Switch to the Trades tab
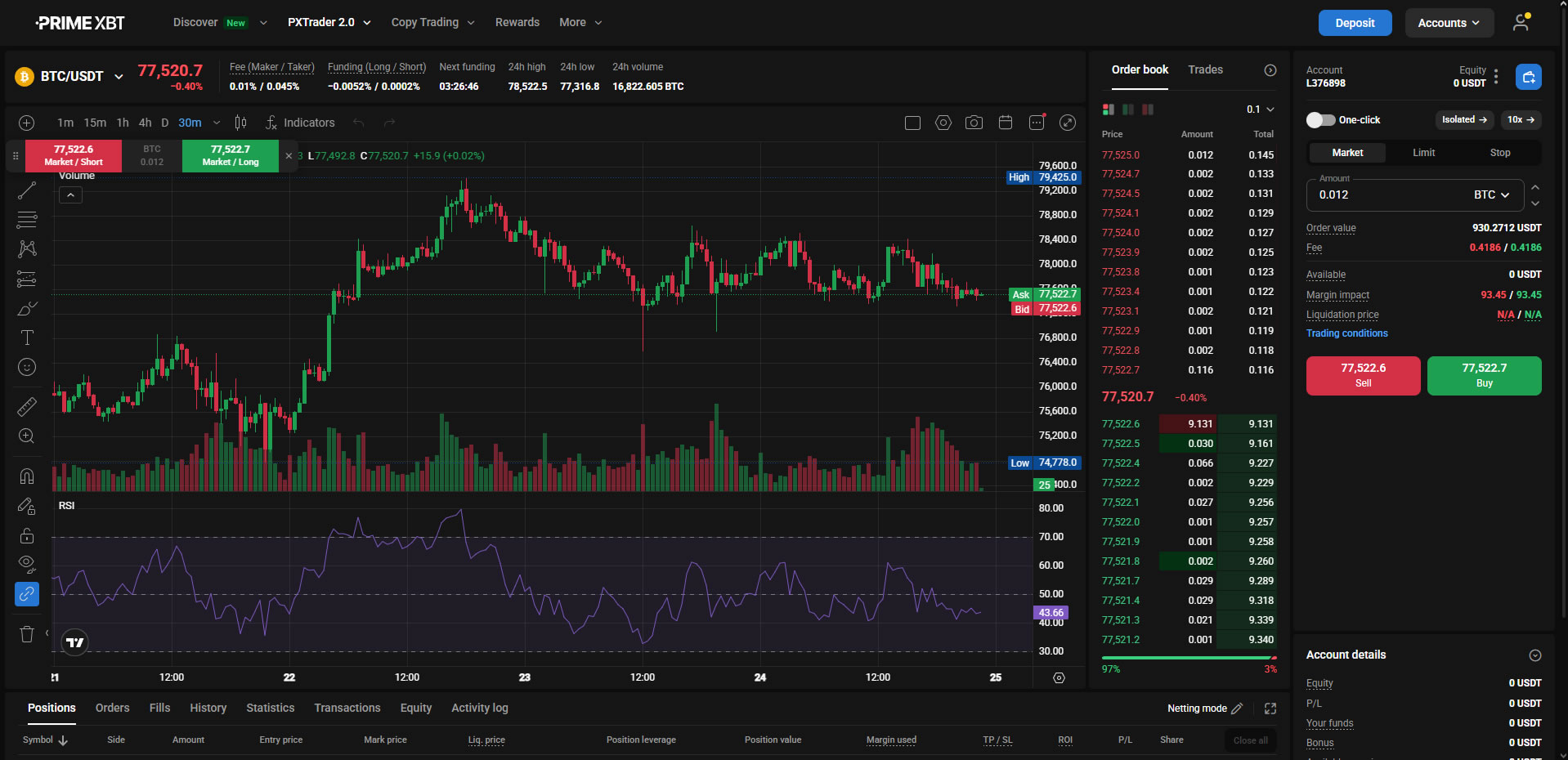This screenshot has height=760, width=1568. (x=1206, y=69)
